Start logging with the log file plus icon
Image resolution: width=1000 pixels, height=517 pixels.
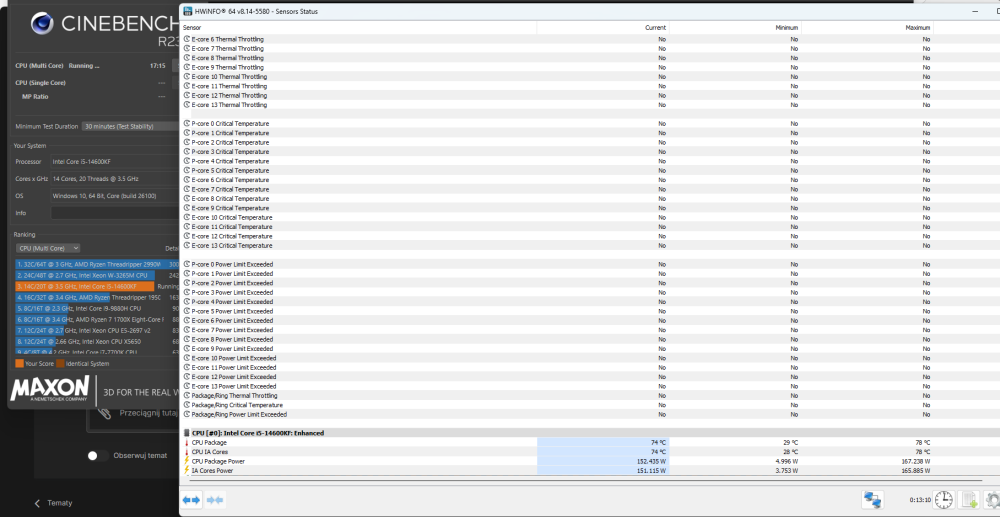[969, 500]
